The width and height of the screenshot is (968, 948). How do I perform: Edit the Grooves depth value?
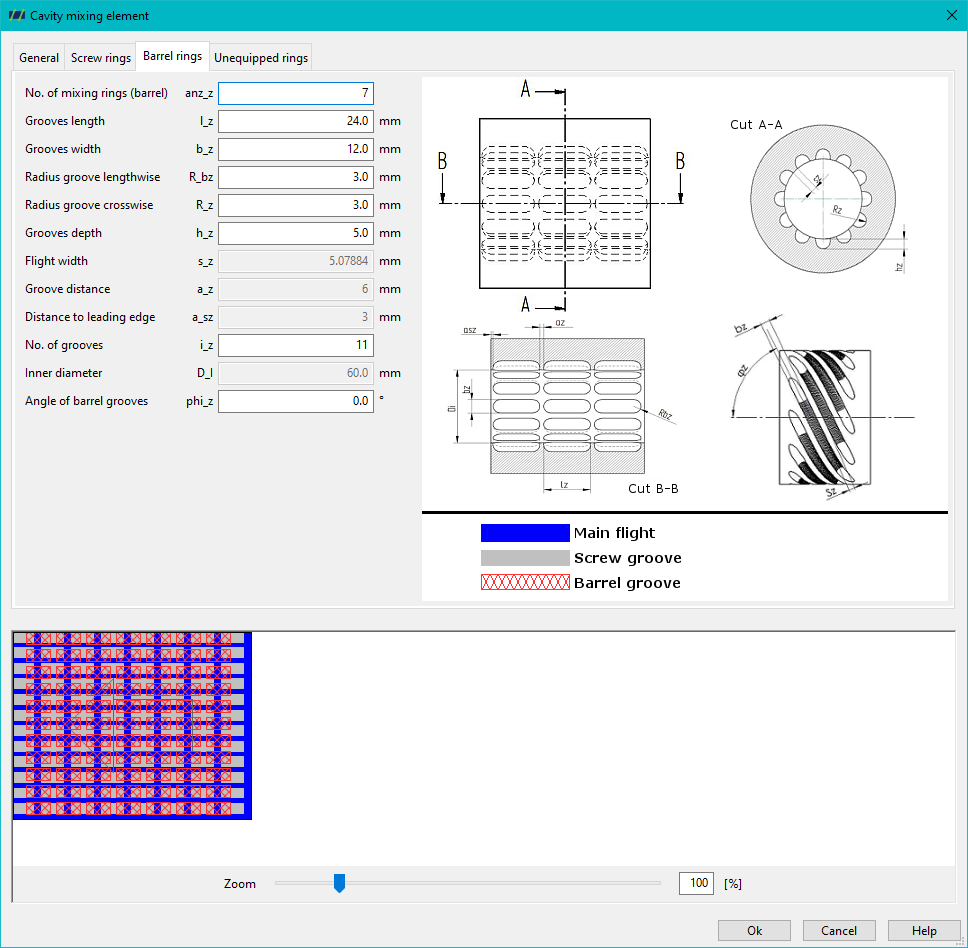click(296, 233)
